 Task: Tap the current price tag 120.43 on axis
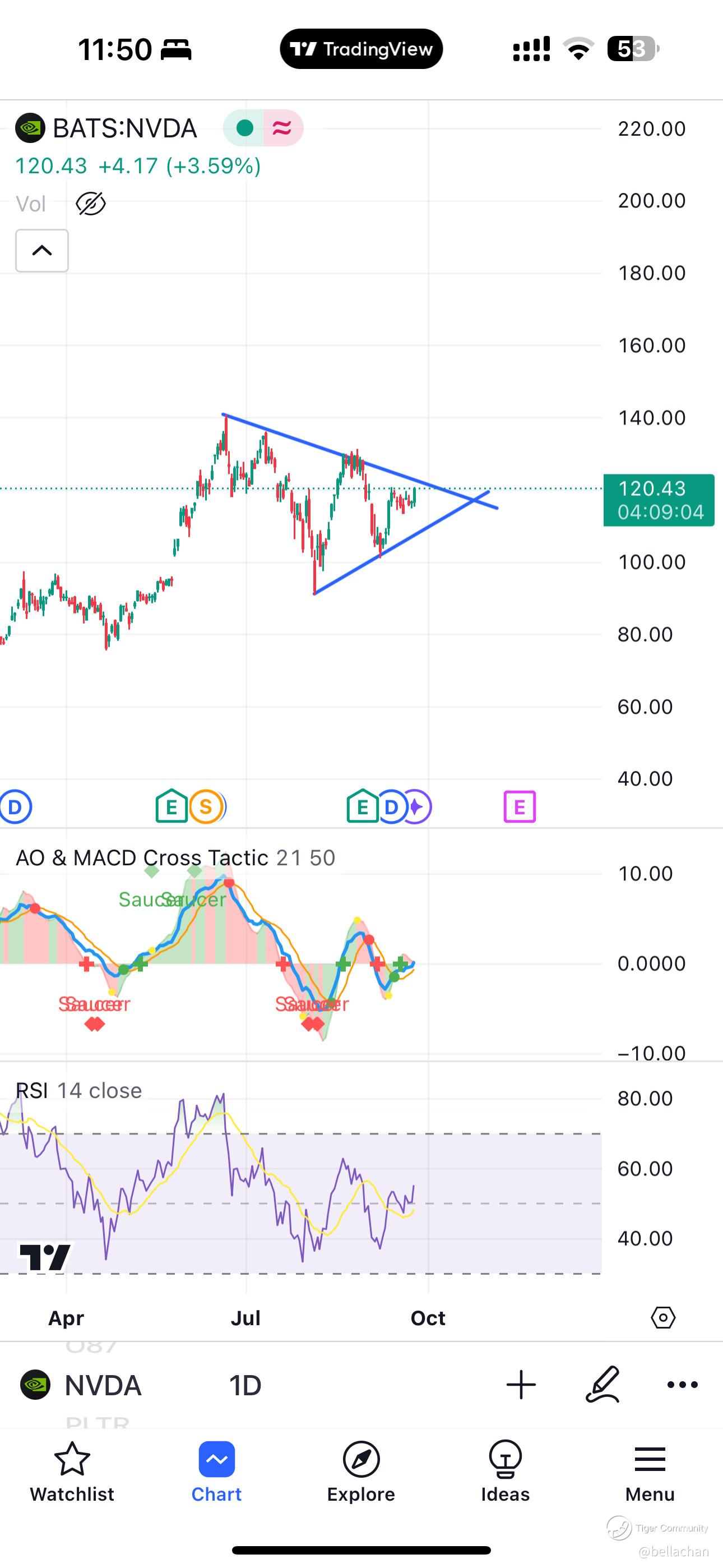point(659,500)
